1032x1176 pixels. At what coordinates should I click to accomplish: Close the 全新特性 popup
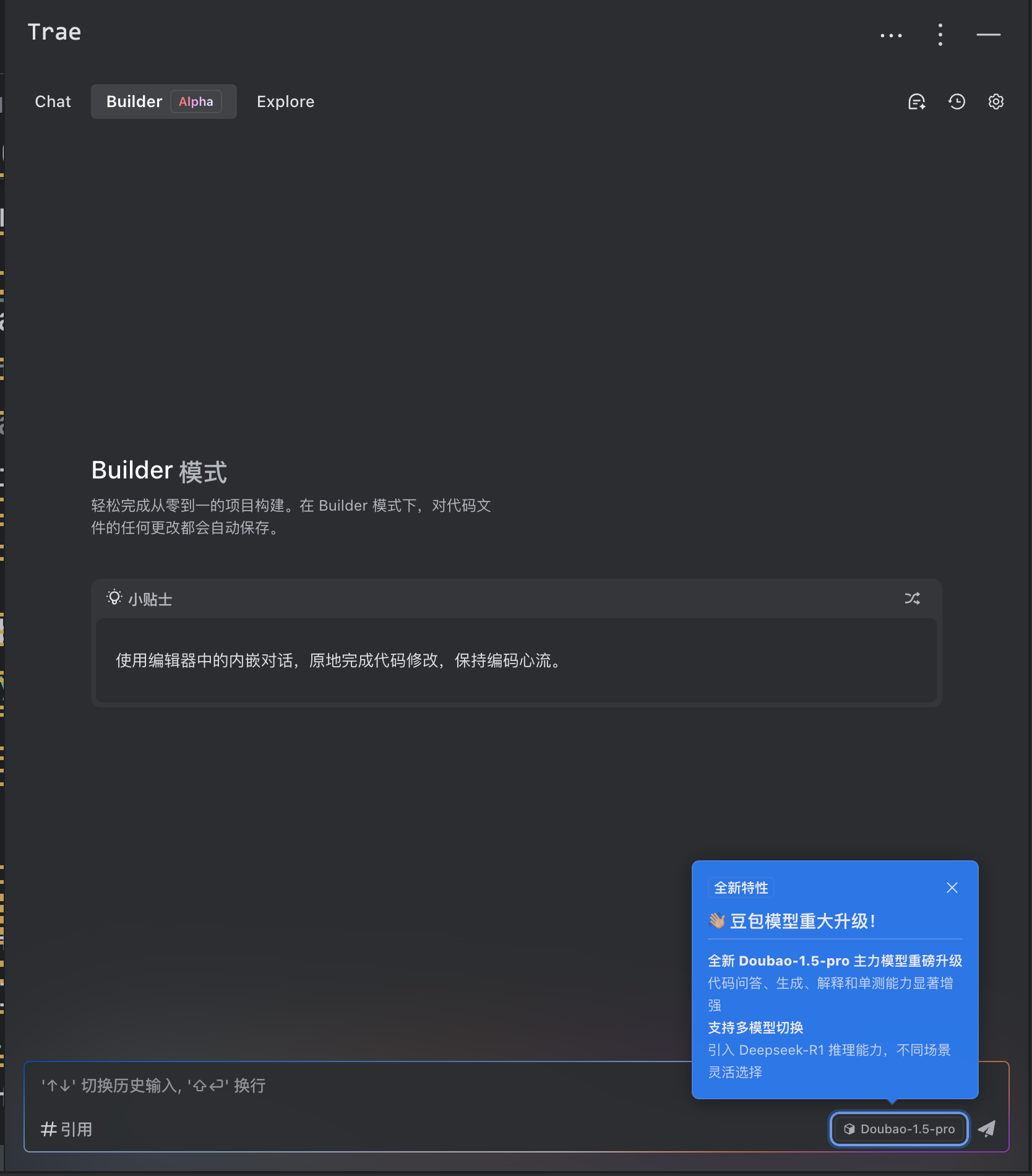[x=952, y=888]
